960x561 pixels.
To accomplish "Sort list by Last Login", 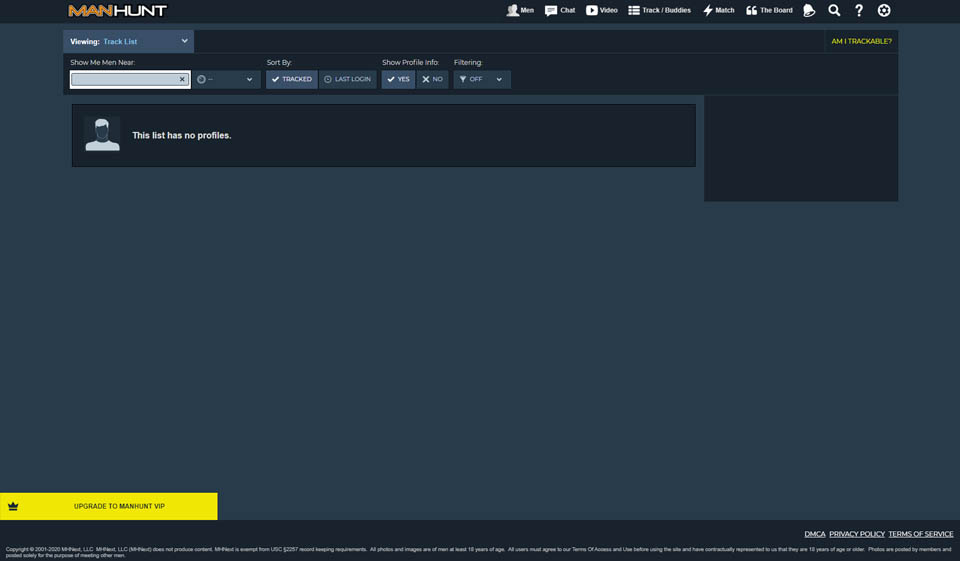I will [348, 79].
